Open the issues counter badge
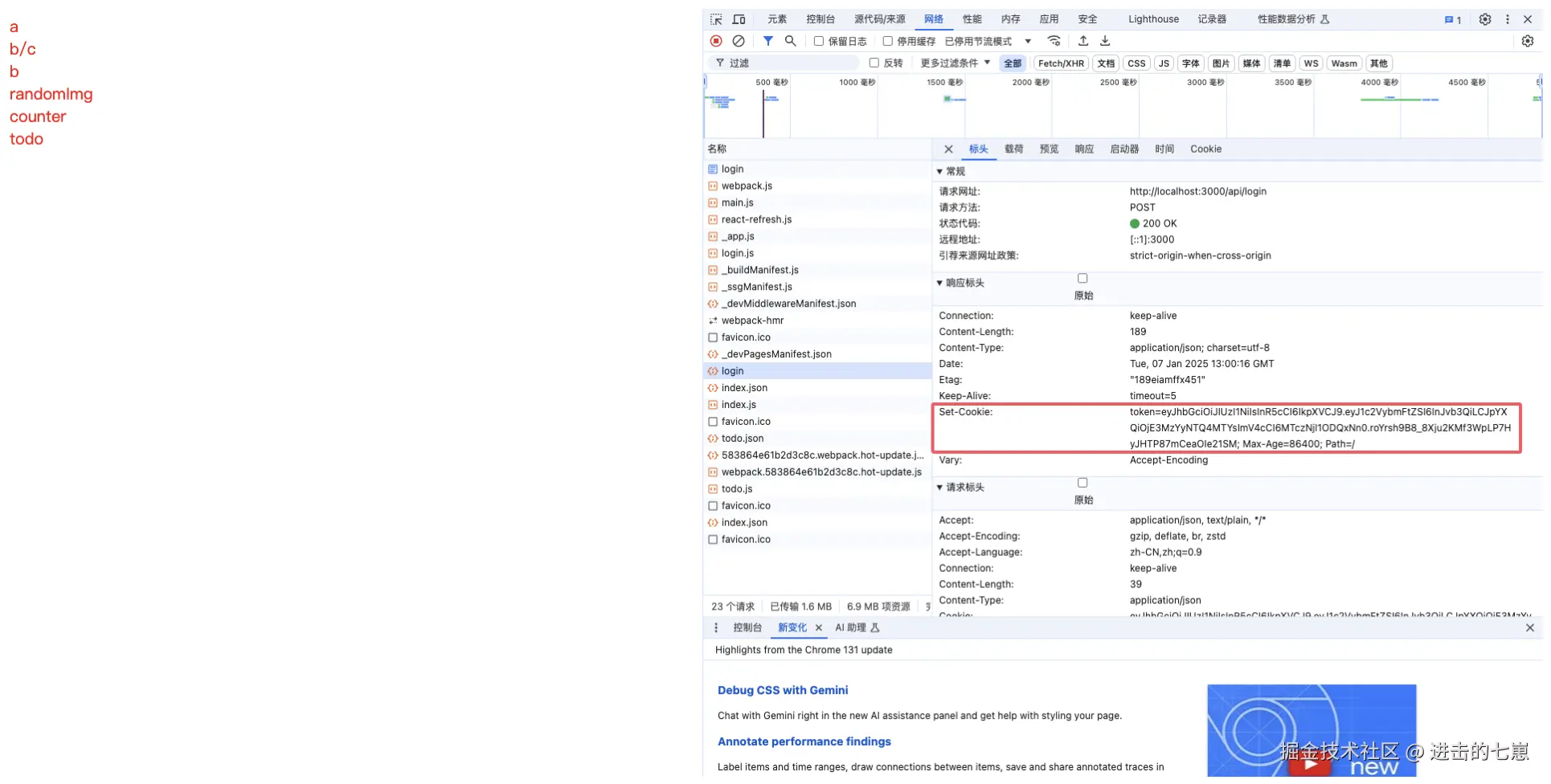Screen dimensions: 1551x784 tap(1453, 19)
